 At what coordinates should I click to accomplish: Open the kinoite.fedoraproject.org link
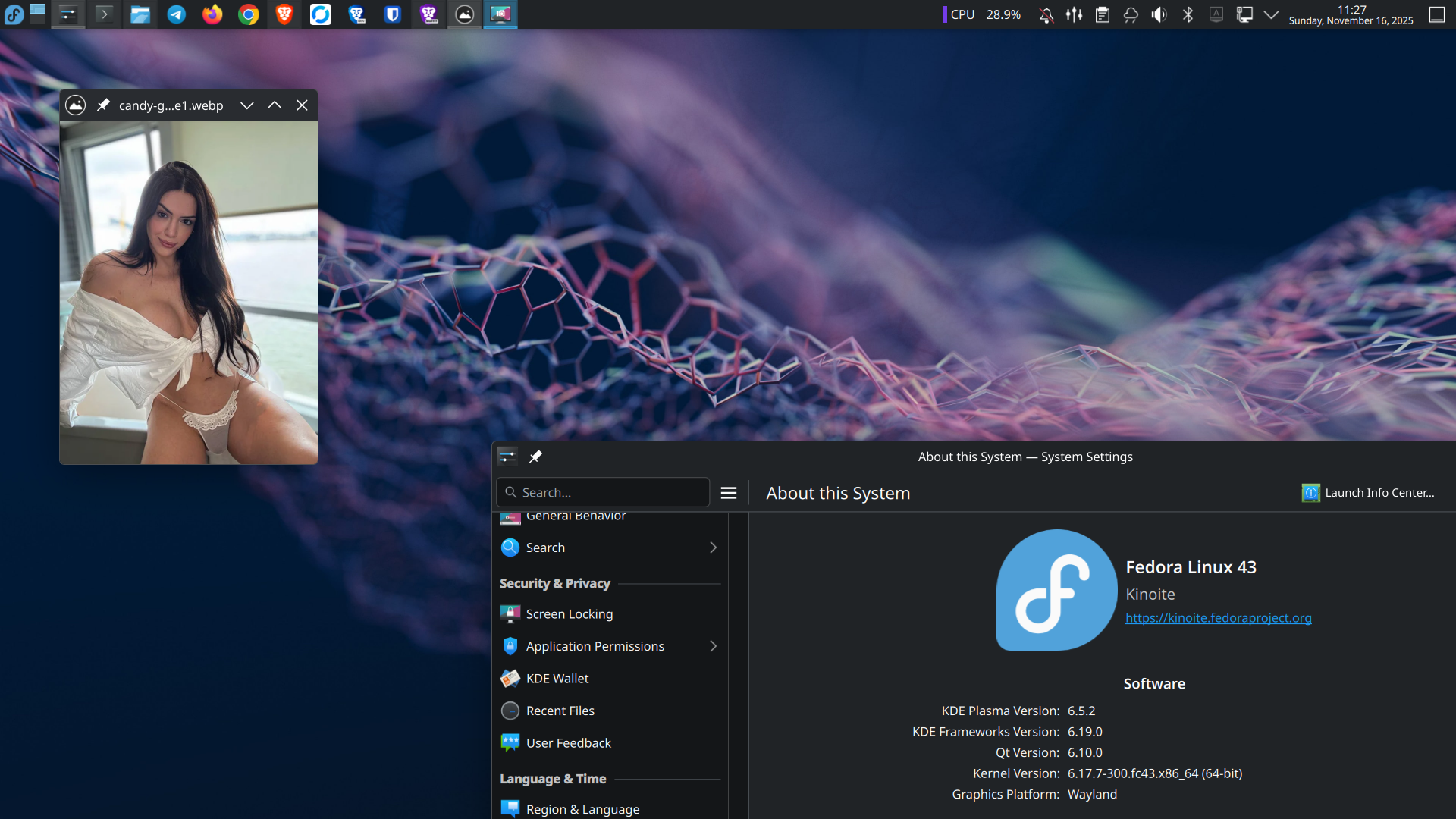(1218, 618)
